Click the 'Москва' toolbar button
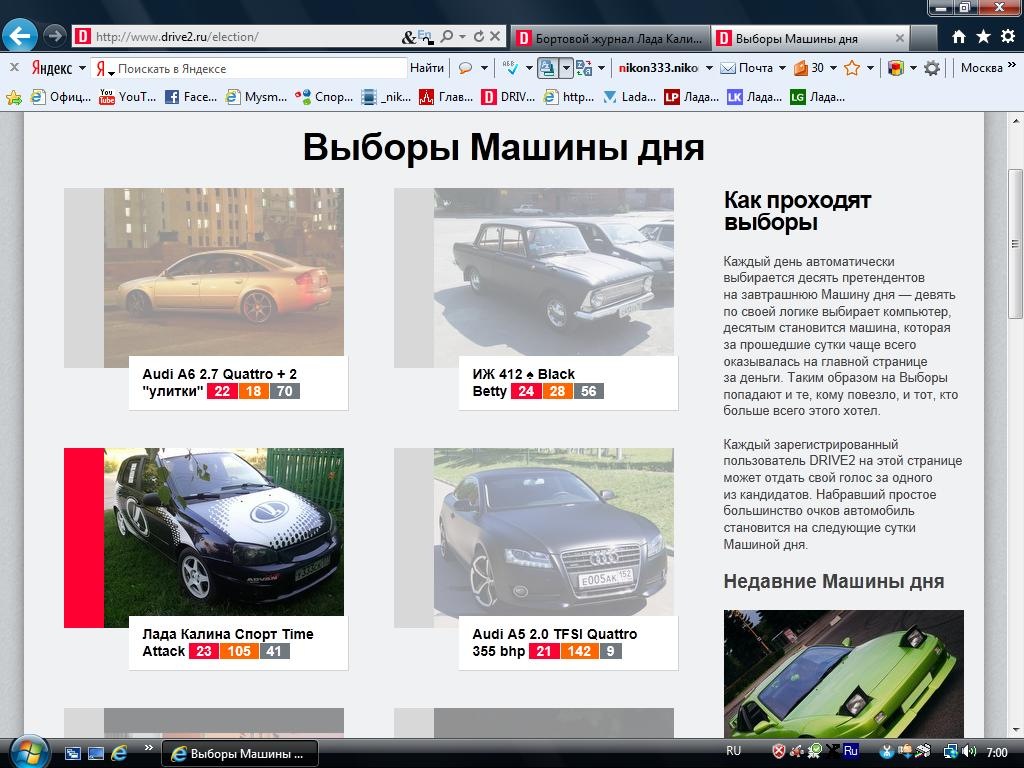Image resolution: width=1024 pixels, height=768 pixels. (x=982, y=68)
